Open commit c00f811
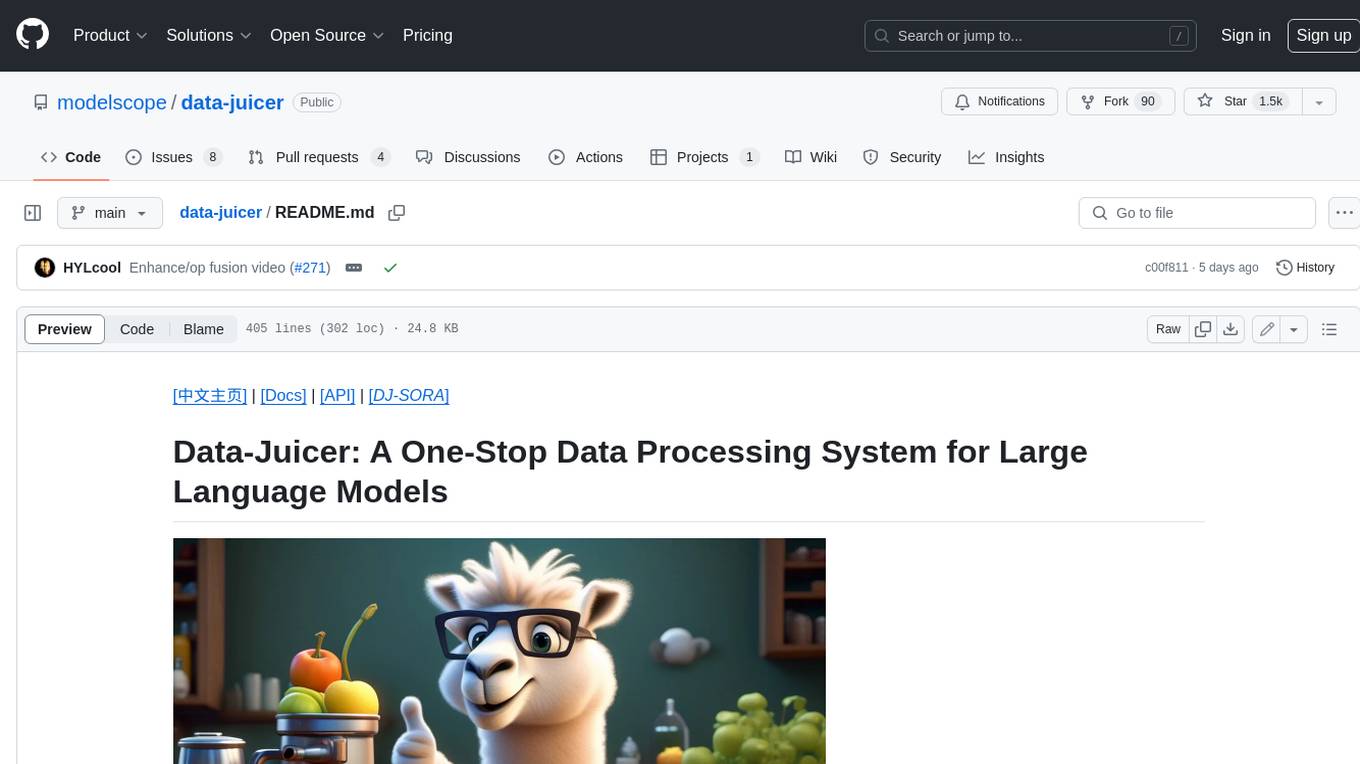Screen dimensions: 1360x764 tap(1167, 267)
